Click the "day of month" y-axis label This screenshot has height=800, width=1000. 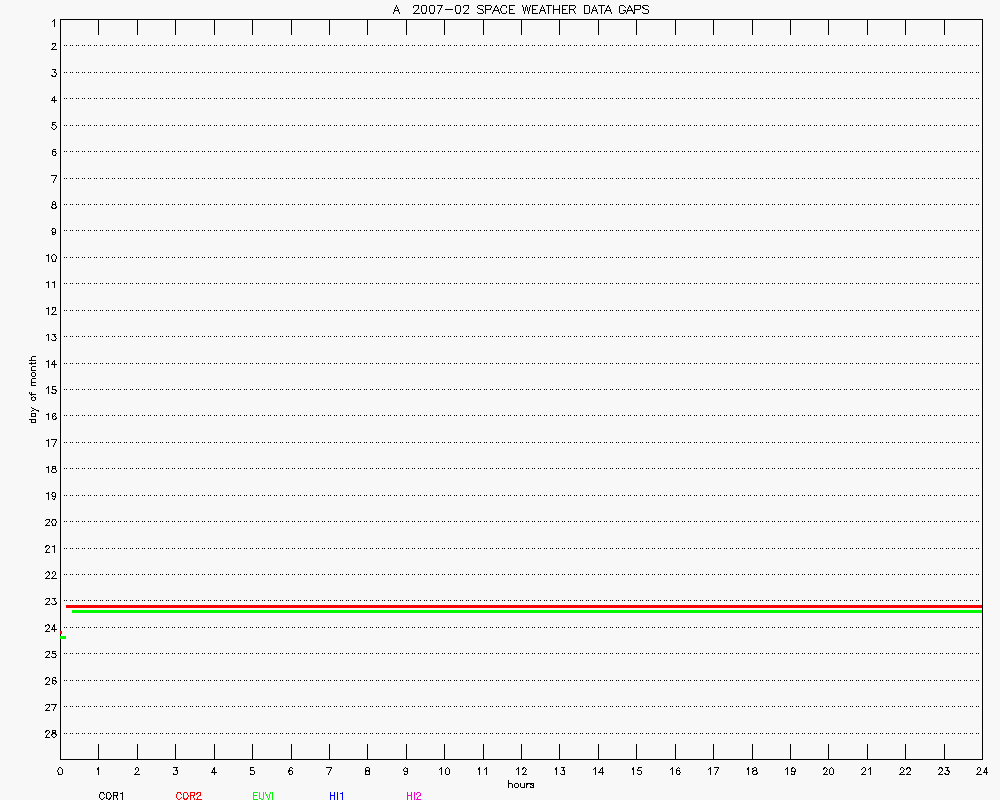[33, 389]
